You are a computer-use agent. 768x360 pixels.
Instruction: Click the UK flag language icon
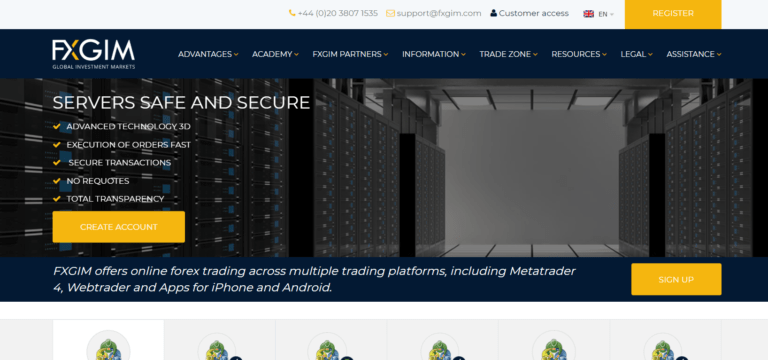click(588, 14)
